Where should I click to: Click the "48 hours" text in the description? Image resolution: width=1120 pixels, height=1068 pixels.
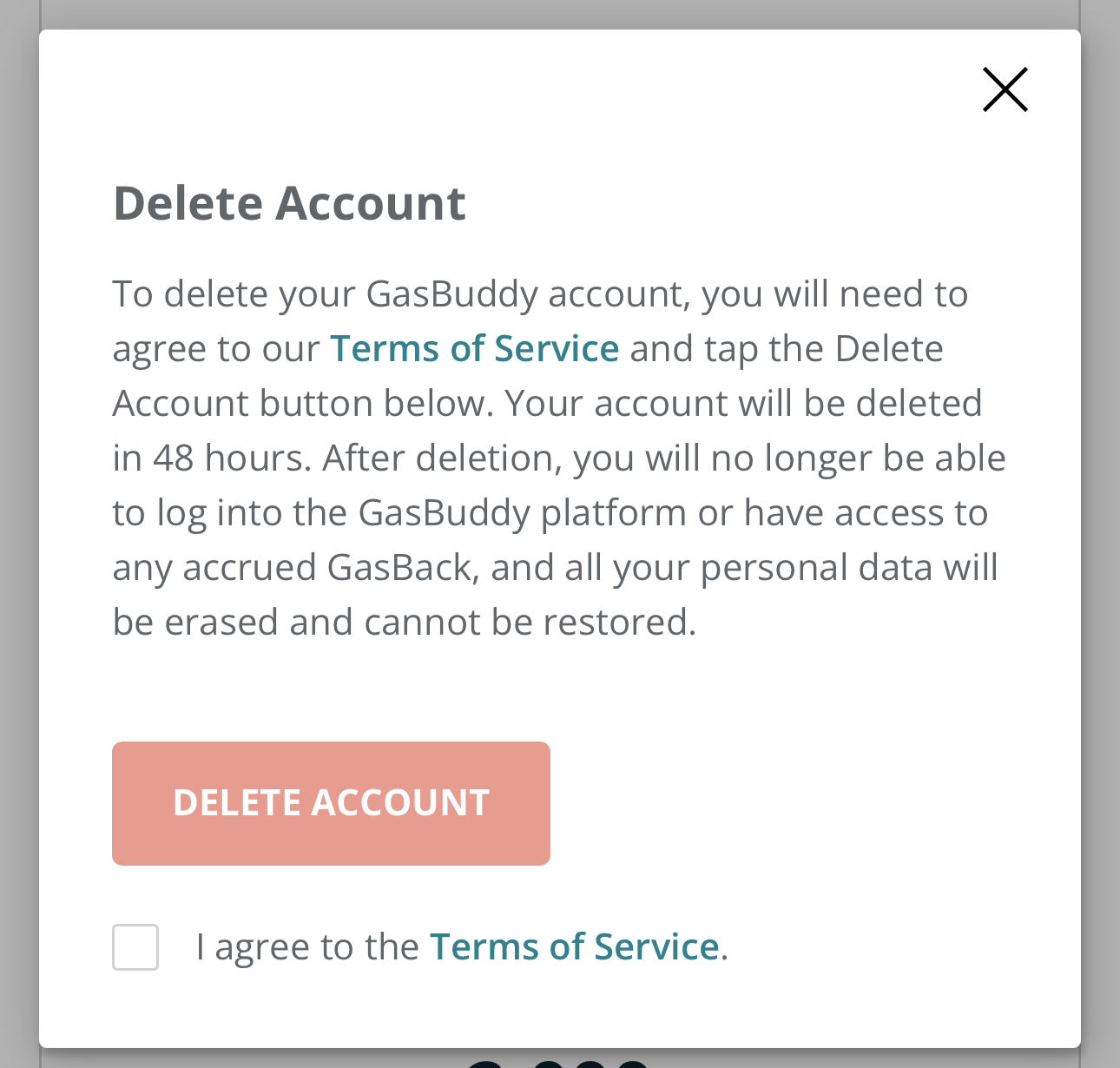click(231, 458)
